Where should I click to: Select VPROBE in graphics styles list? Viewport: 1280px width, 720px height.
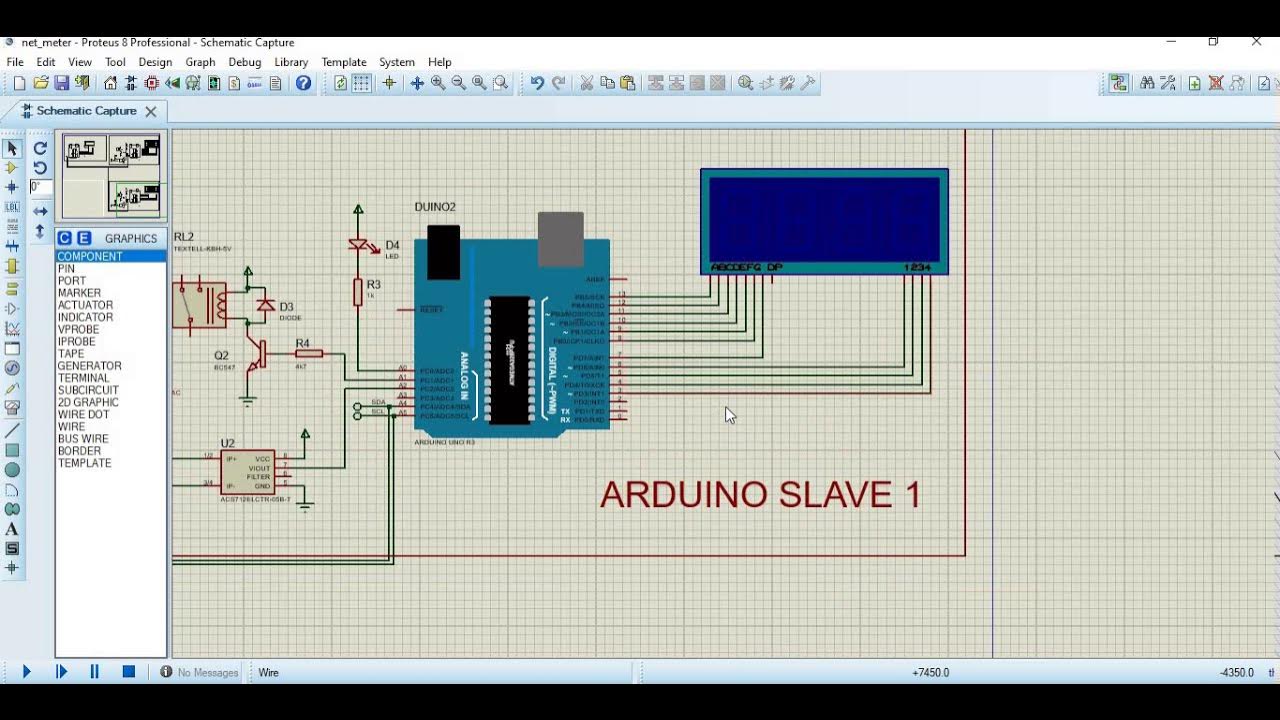coord(111,329)
